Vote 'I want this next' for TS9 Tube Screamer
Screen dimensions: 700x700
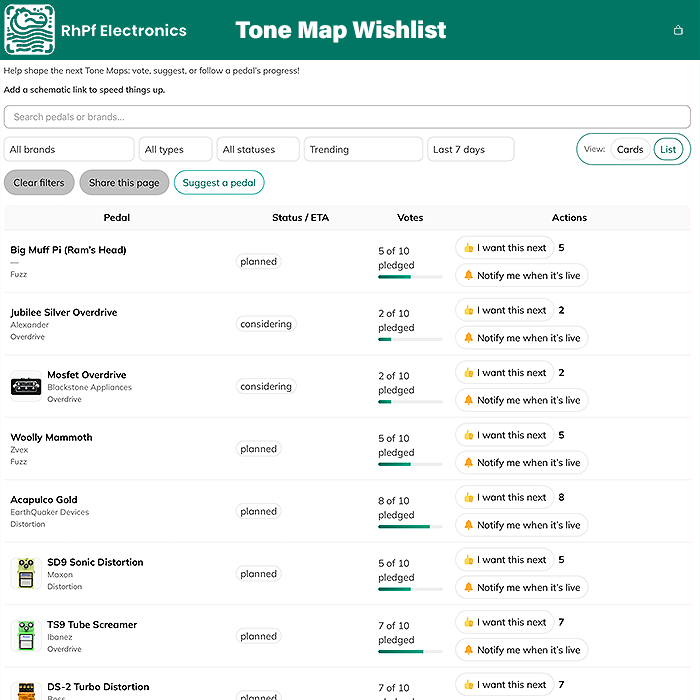503,622
